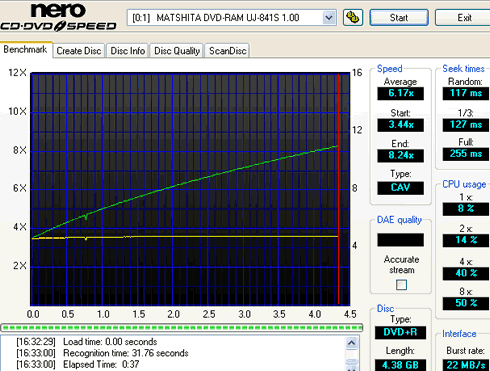Click the Start button

(399, 17)
